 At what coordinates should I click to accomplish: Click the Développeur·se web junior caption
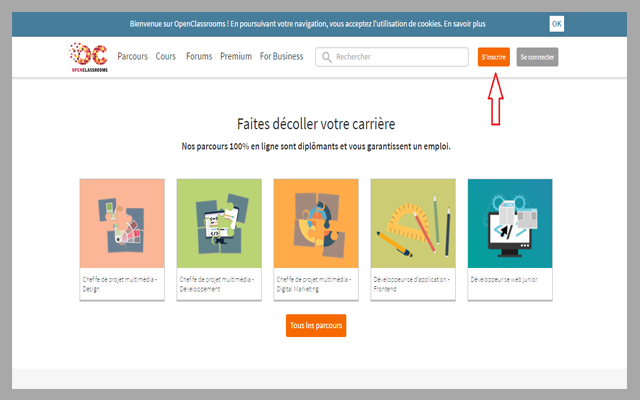pyautogui.click(x=504, y=279)
